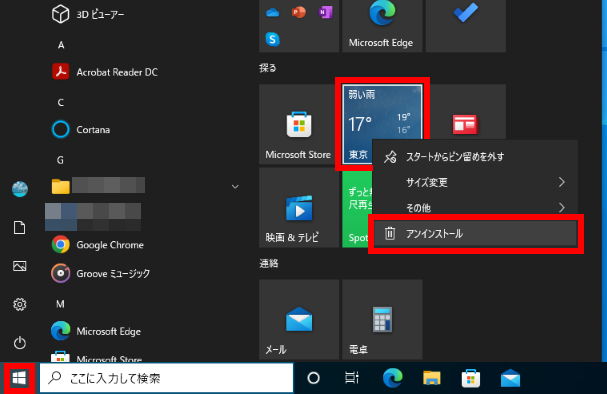
Task: Expand the folder group with chevron
Action: [235, 187]
